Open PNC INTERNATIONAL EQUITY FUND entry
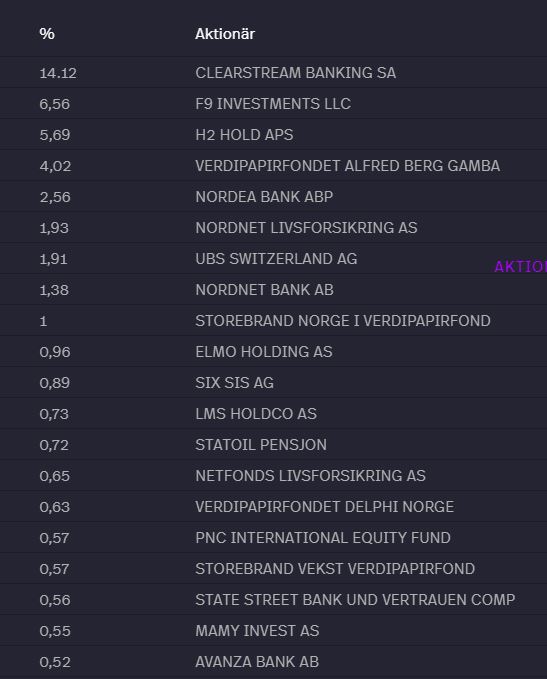Image resolution: width=547 pixels, height=679 pixels. tap(323, 538)
